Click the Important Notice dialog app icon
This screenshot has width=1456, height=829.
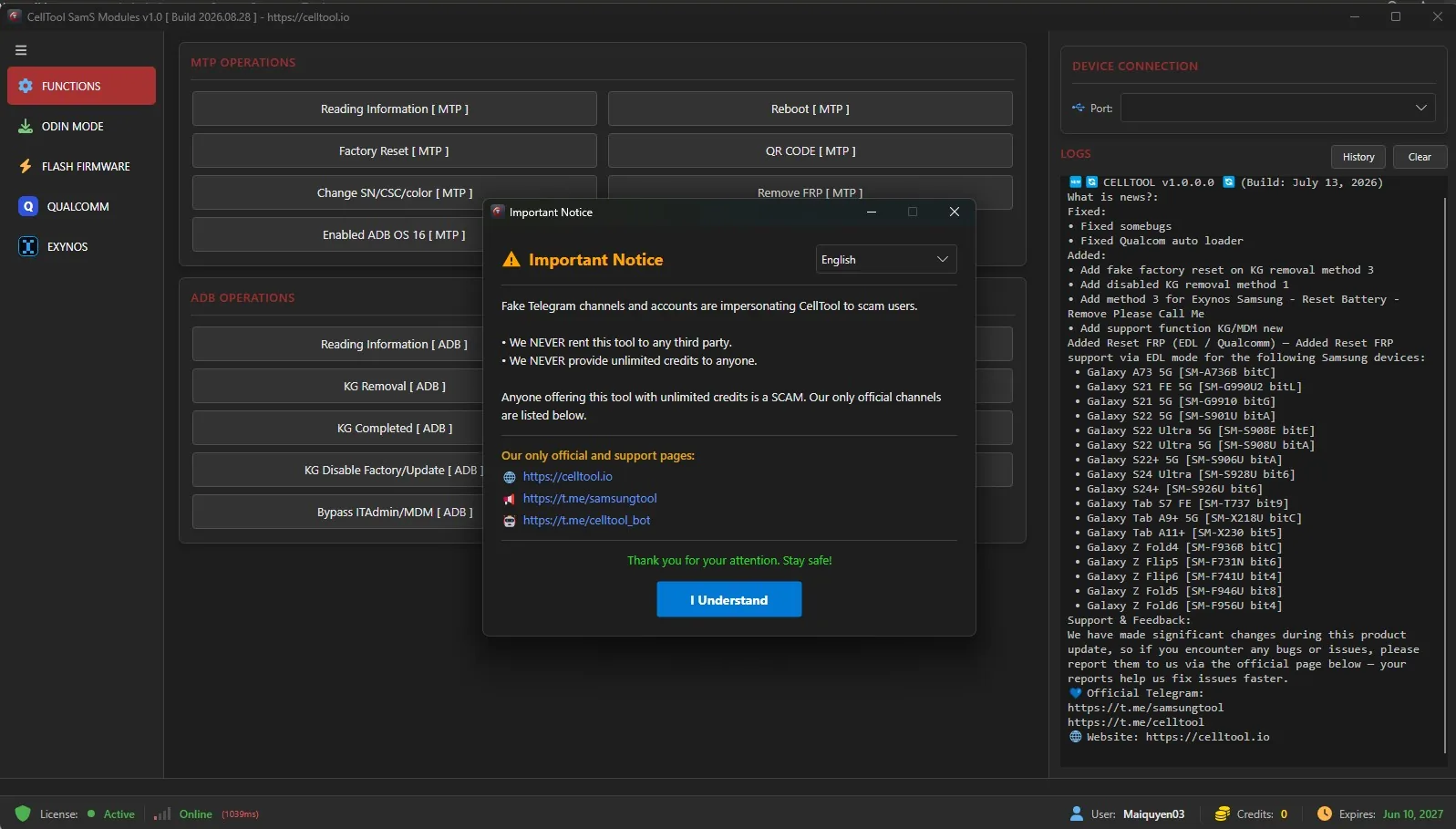(498, 212)
